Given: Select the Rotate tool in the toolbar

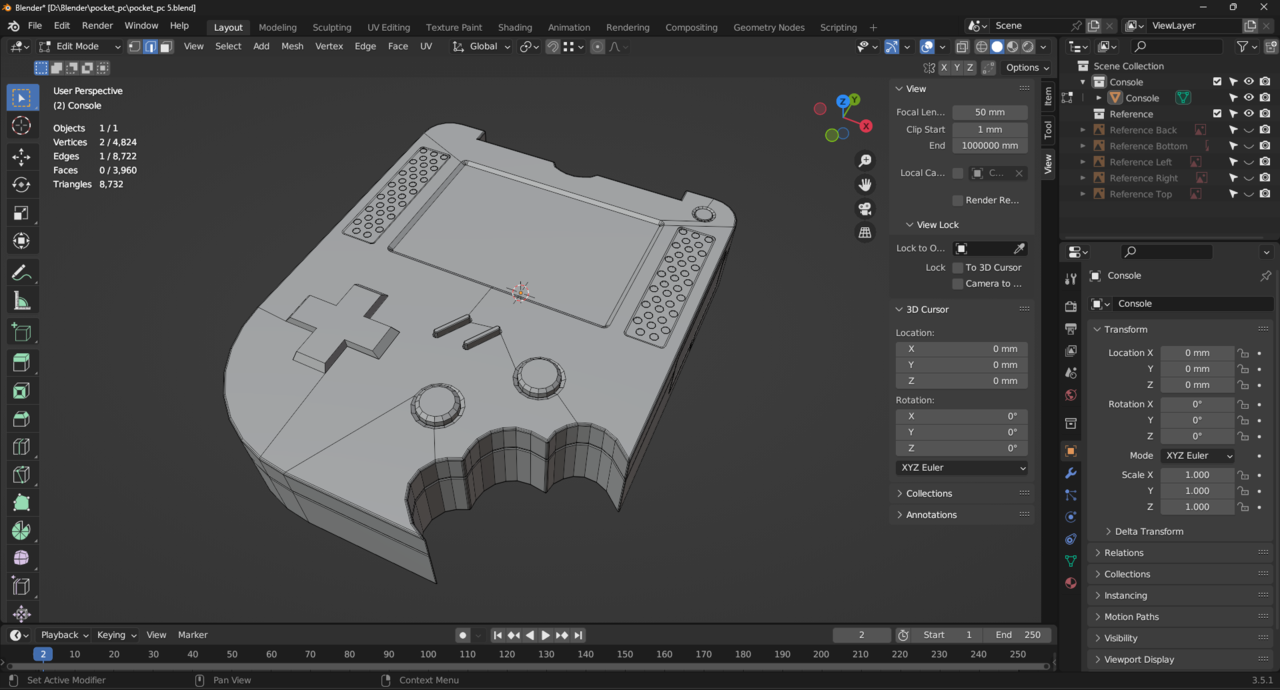Looking at the screenshot, I should click(21, 185).
